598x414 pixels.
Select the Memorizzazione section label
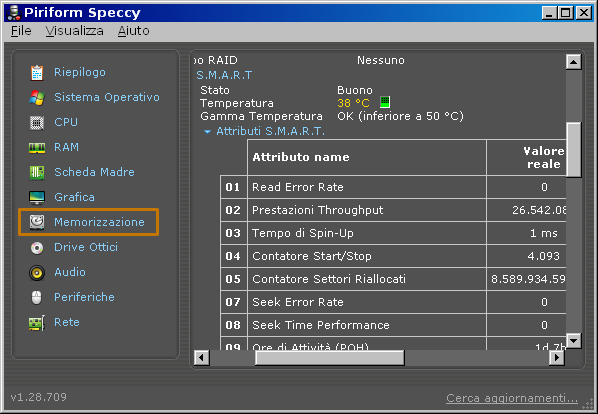click(99, 222)
